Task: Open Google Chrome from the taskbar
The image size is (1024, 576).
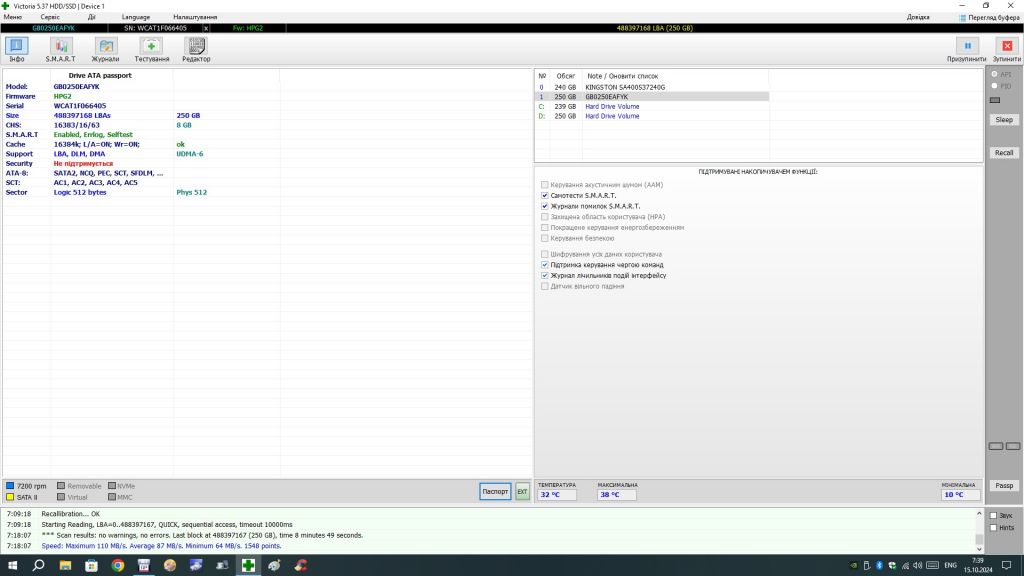Action: [x=118, y=566]
